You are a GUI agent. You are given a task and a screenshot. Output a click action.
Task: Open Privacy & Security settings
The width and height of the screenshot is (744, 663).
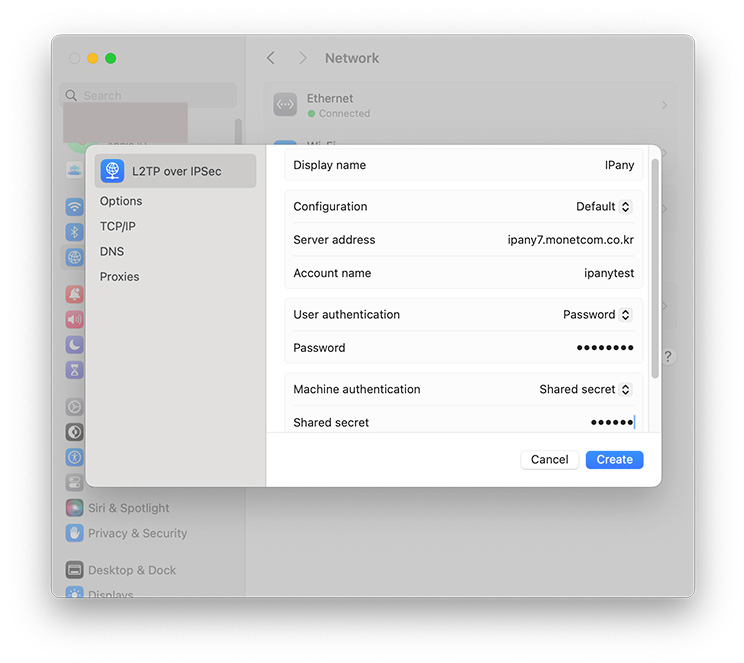[x=127, y=533]
